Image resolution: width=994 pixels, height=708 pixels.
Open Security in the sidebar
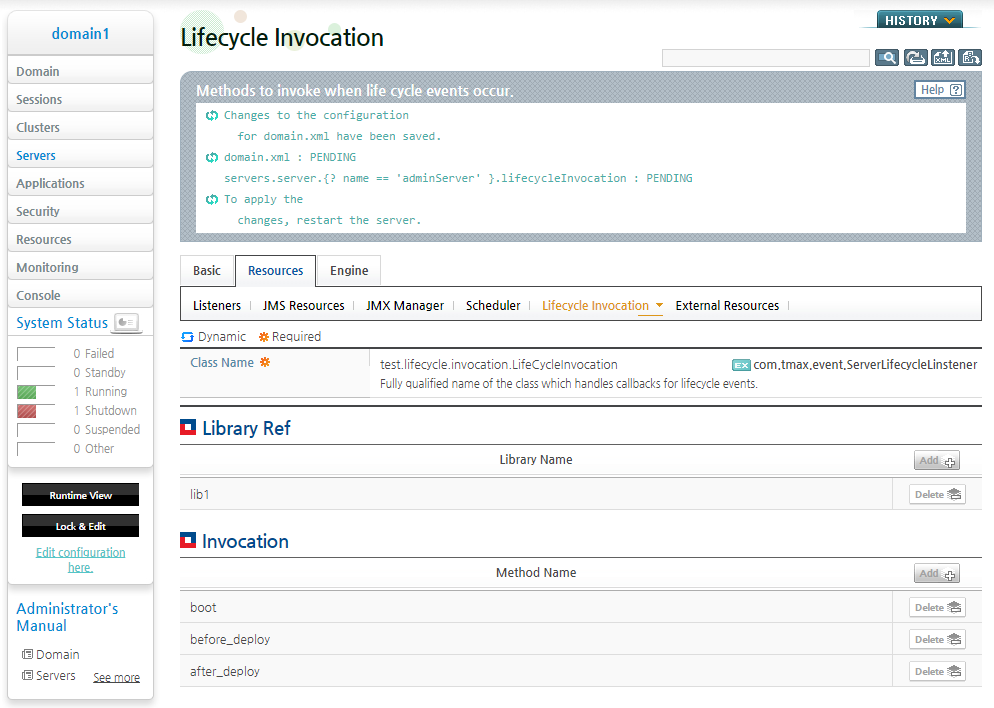81,211
